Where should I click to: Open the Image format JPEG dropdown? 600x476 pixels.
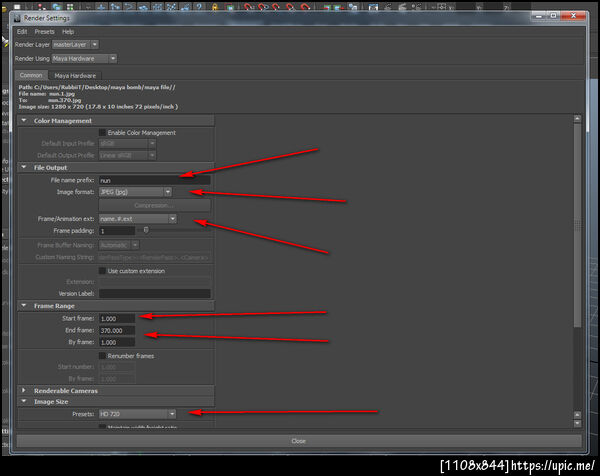(x=135, y=192)
